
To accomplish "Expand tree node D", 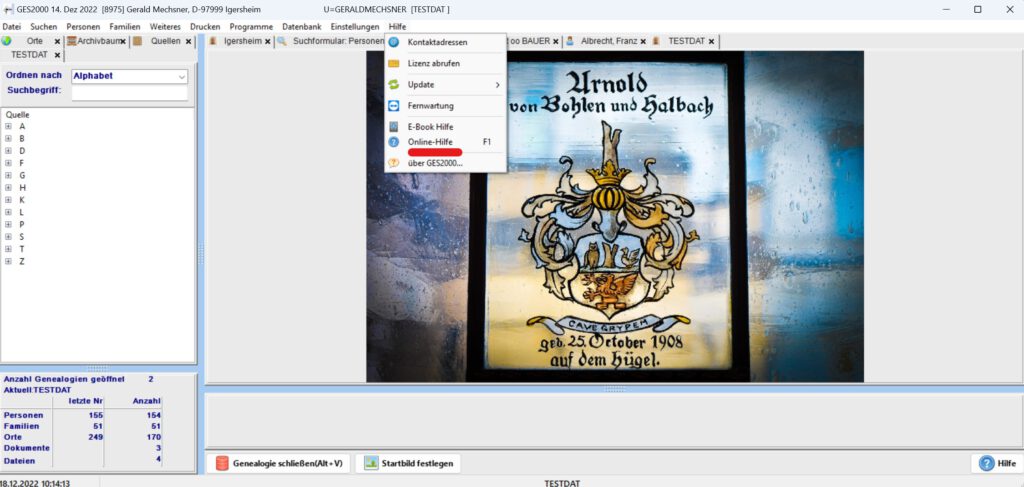I will coord(8,151).
